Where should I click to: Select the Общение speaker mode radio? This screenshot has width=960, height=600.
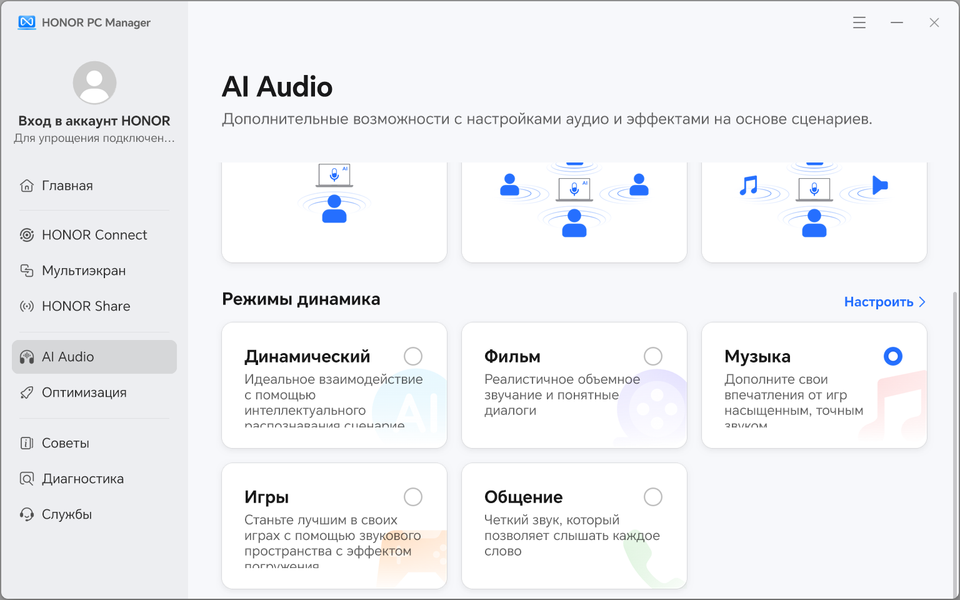pyautogui.click(x=653, y=497)
